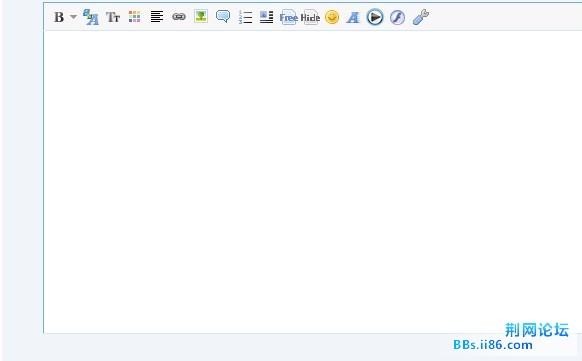The image size is (582, 361).
Task: Insert media using the play button icon
Action: pos(375,17)
